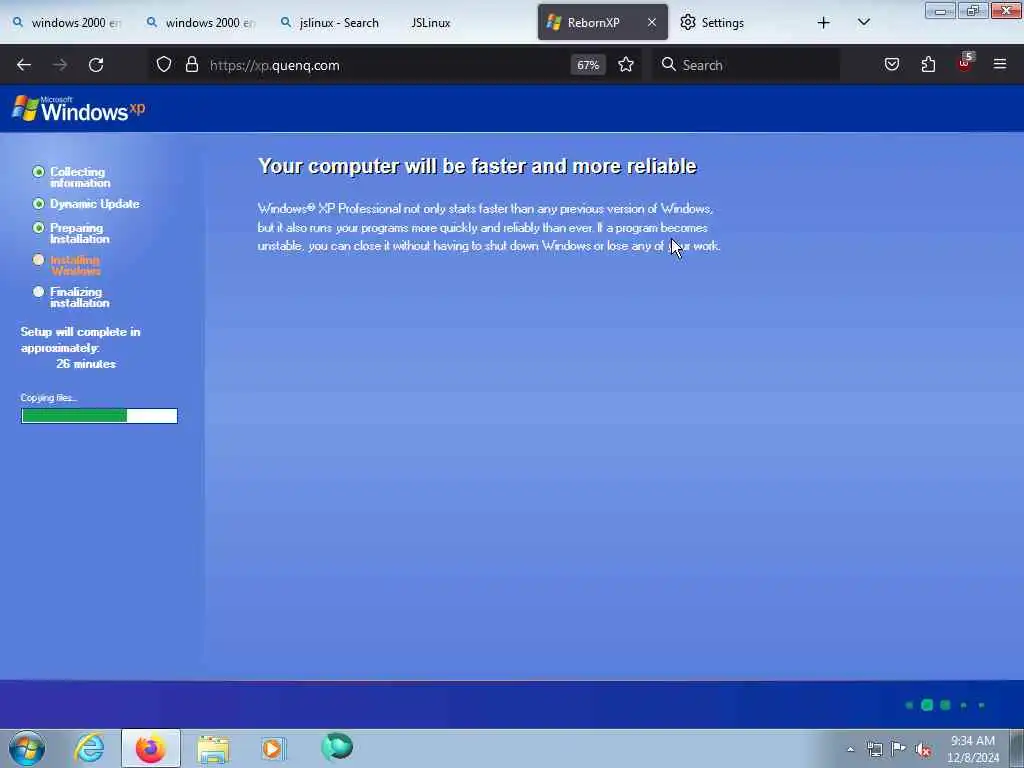Click the Windows XP logo
The image size is (1024, 768).
pyautogui.click(x=78, y=108)
